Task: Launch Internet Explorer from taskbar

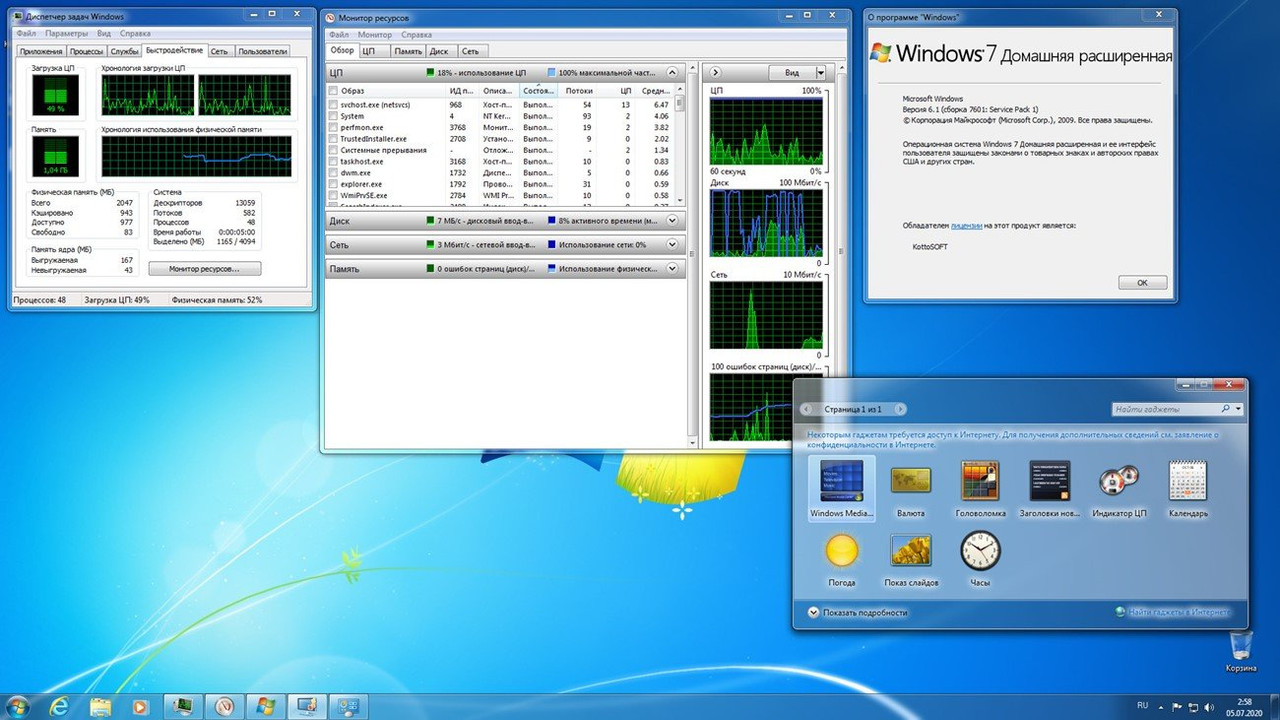Action: tap(59, 706)
